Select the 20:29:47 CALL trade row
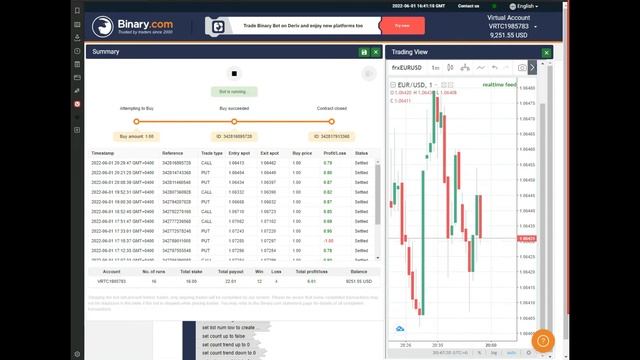The height and width of the screenshot is (360, 640). coord(231,163)
